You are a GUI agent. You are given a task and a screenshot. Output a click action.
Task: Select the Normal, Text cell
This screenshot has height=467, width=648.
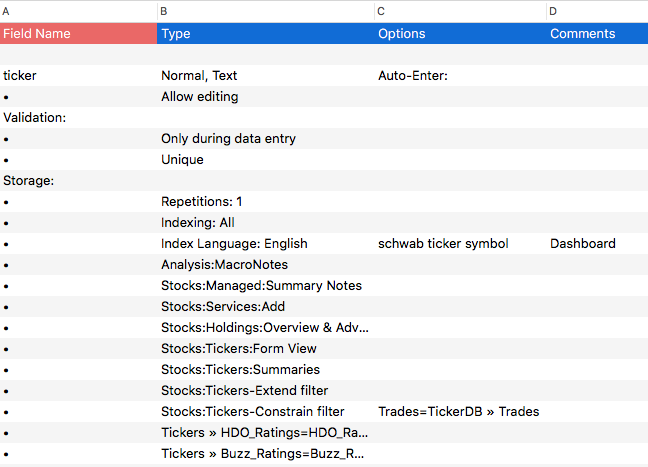[x=266, y=76]
